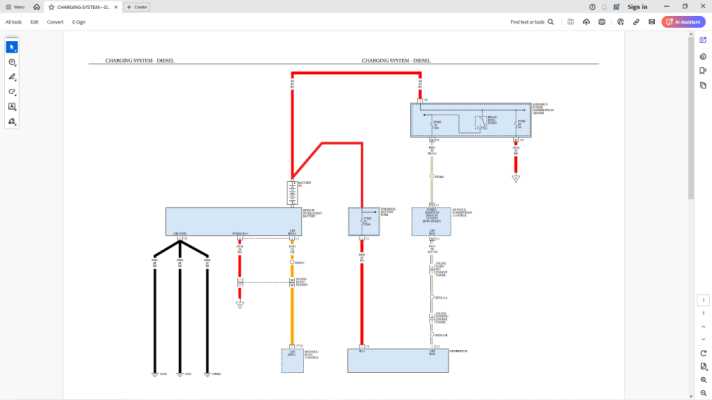This screenshot has height=400, width=712.
Task: Click the Copy link icon
Action: tap(636, 22)
